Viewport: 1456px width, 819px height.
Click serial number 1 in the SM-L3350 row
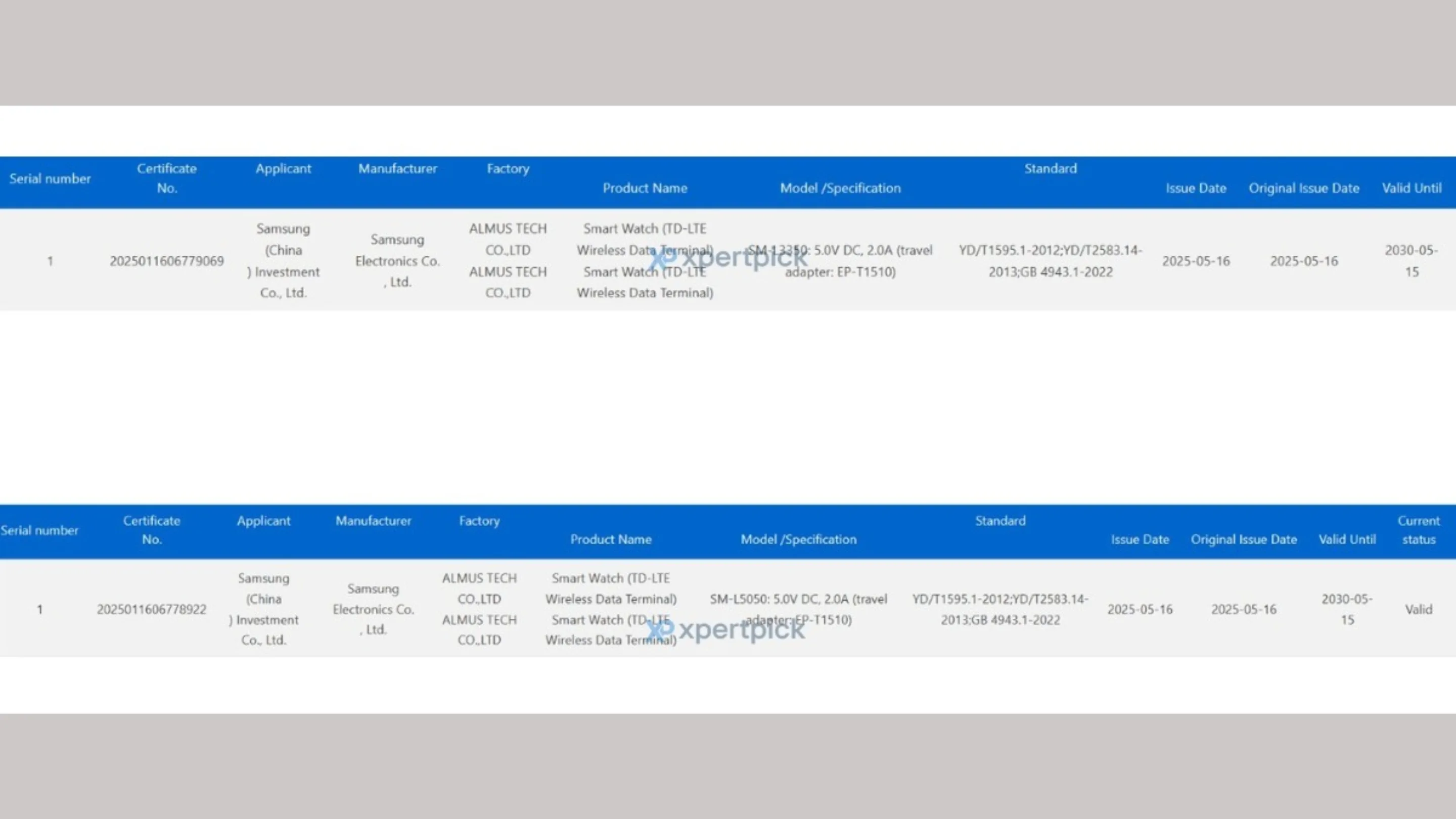click(x=51, y=261)
